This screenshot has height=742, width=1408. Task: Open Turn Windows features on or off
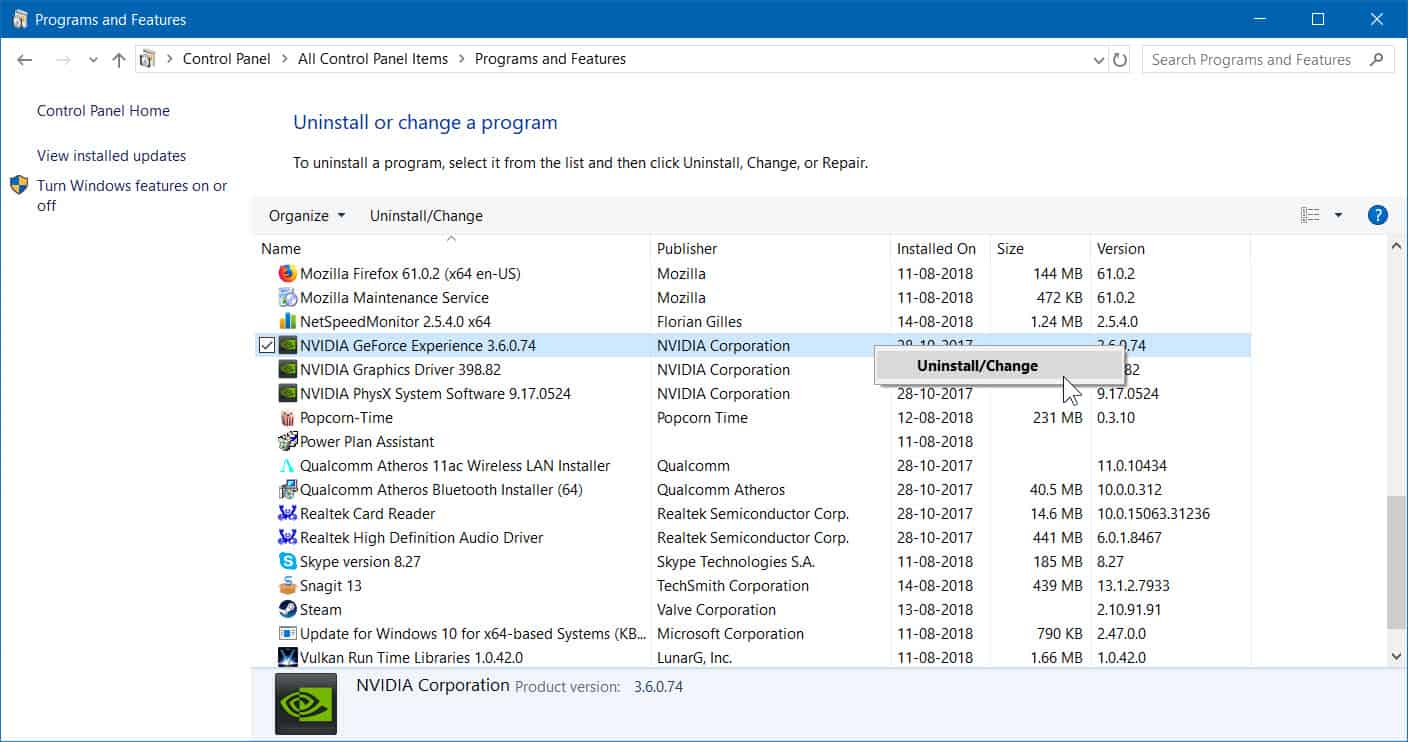132,195
